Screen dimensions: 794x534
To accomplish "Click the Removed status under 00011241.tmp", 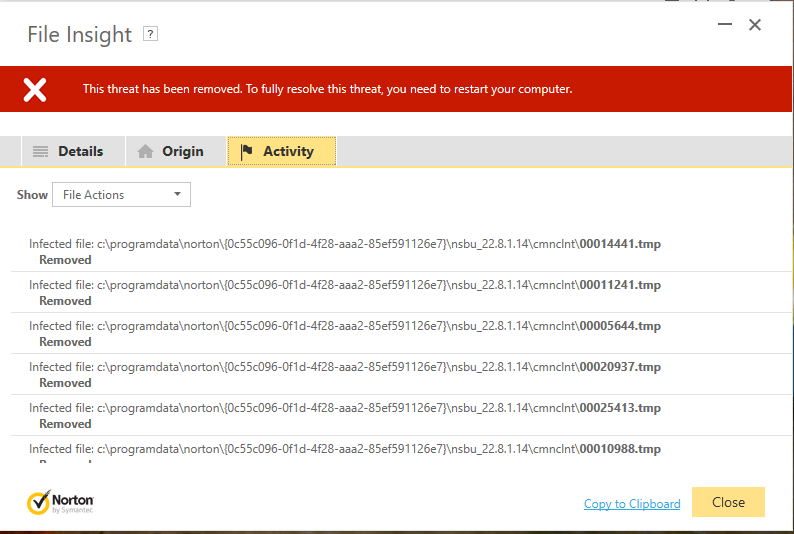I will click(65, 301).
